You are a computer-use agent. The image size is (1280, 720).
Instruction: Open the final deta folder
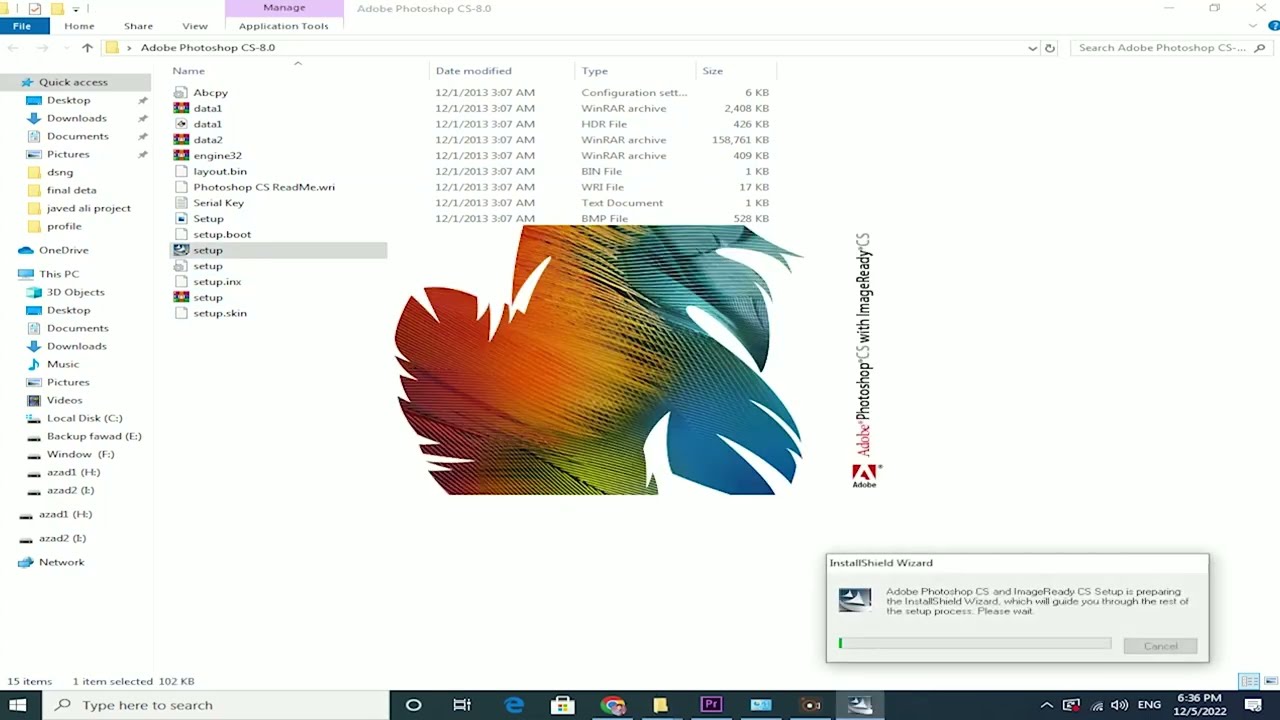(x=71, y=190)
